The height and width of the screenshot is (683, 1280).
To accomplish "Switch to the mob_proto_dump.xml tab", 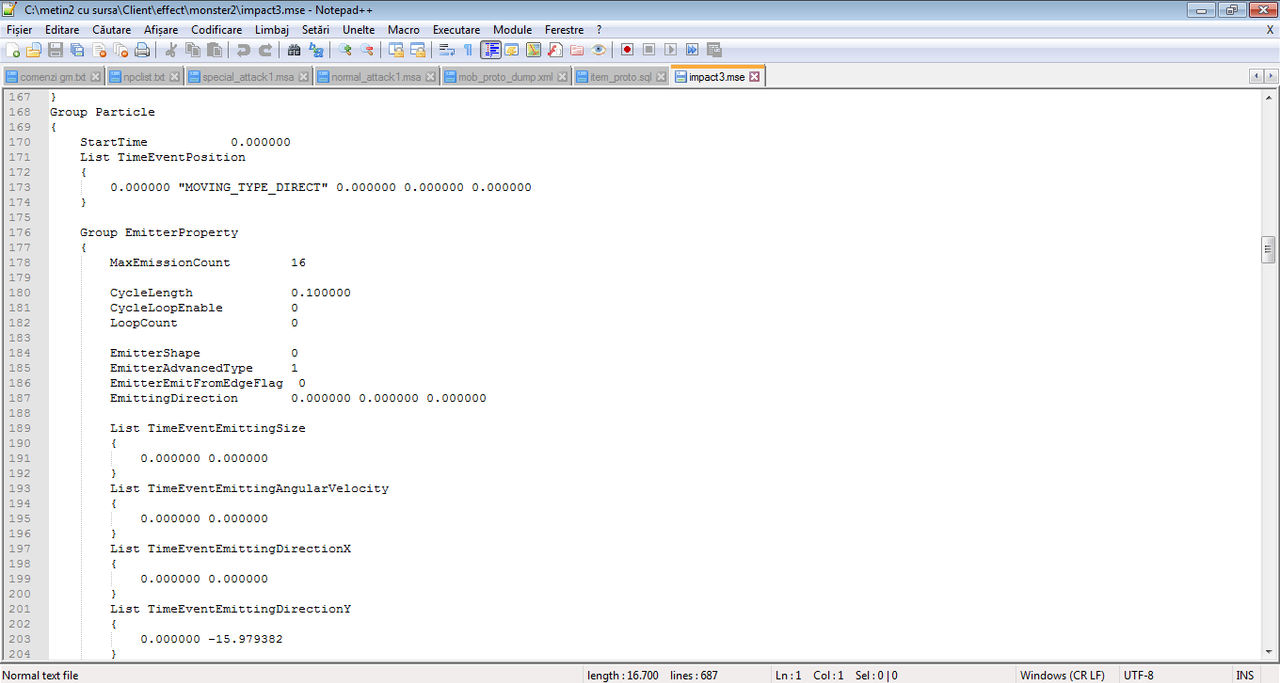I will [x=505, y=77].
